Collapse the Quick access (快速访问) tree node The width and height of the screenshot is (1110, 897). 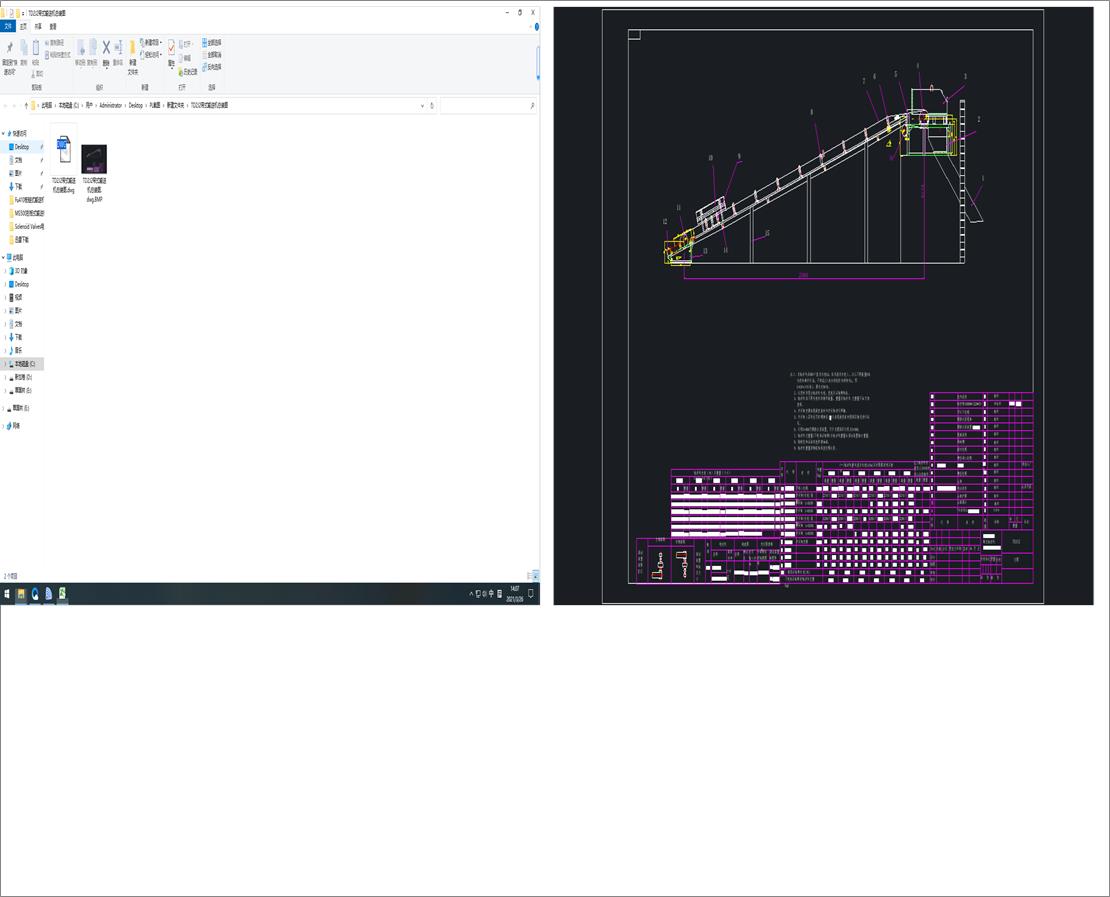click(x=4, y=133)
